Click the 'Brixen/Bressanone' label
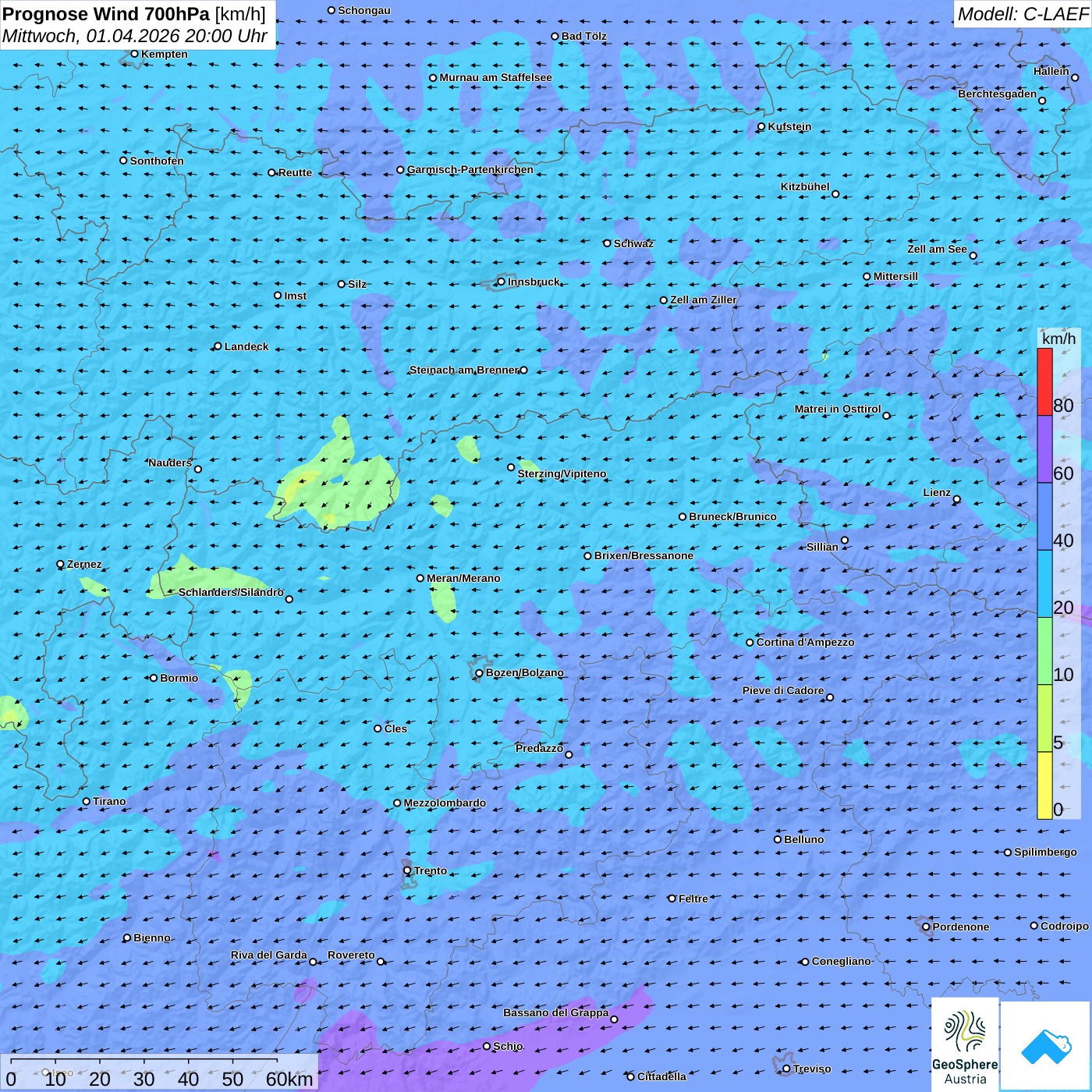This screenshot has width=1092, height=1092. pyautogui.click(x=643, y=555)
